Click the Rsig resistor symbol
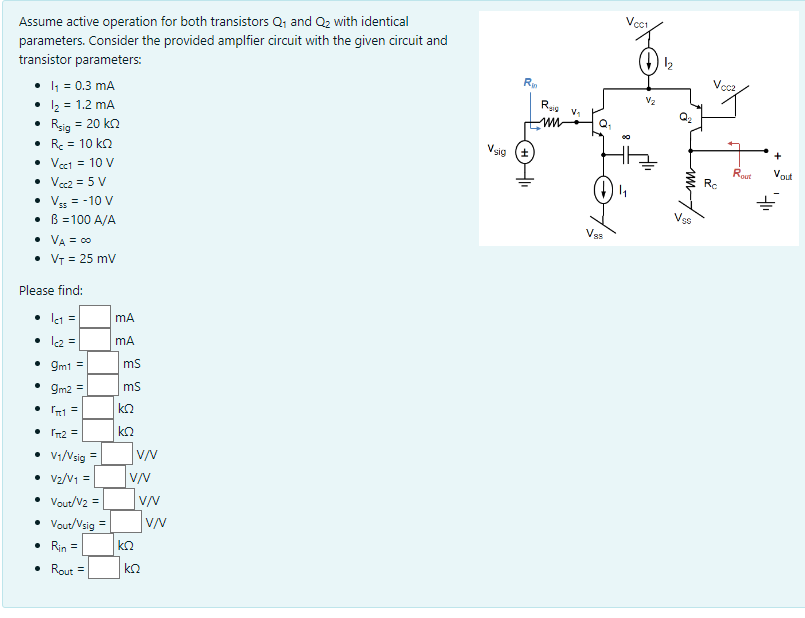The width and height of the screenshot is (805, 618). pos(551,121)
